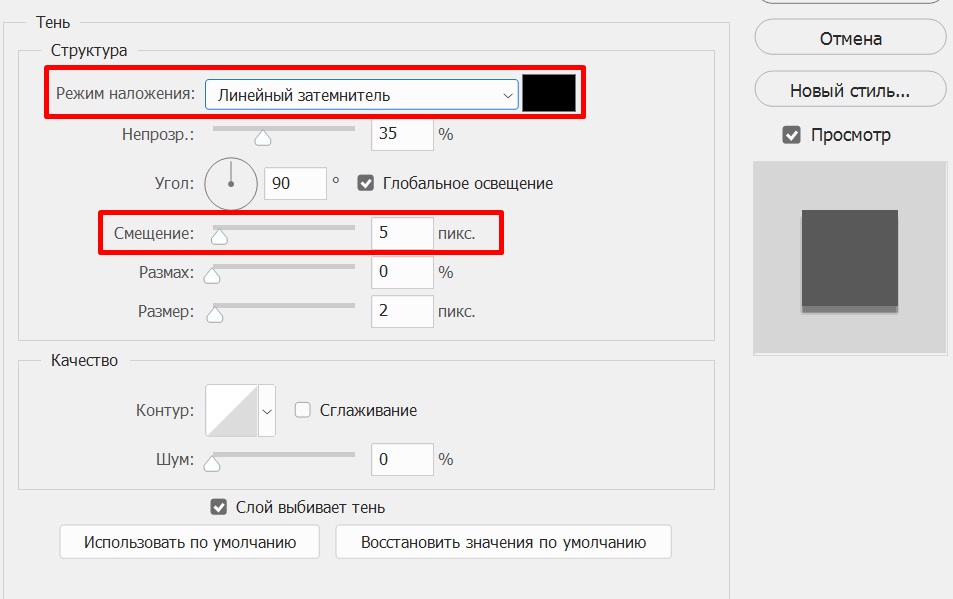Click the Размах percent input field

coord(402,272)
